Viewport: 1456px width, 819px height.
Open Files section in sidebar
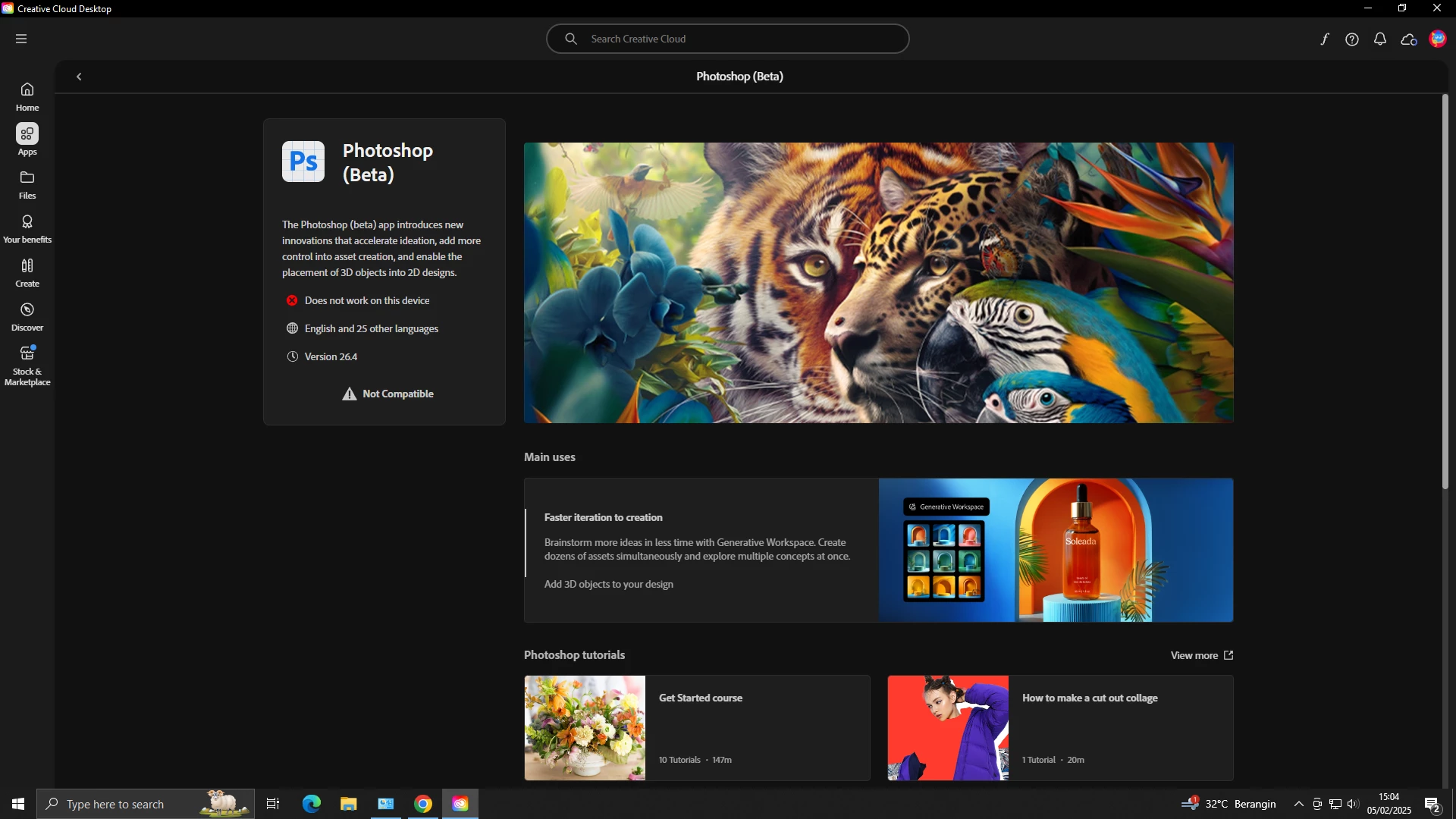pos(27,185)
